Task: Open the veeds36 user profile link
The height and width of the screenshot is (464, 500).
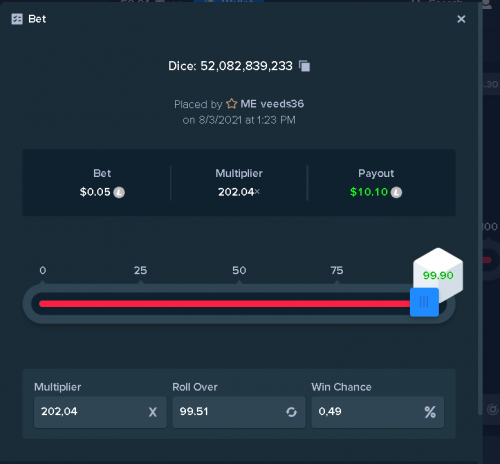Action: (x=282, y=104)
